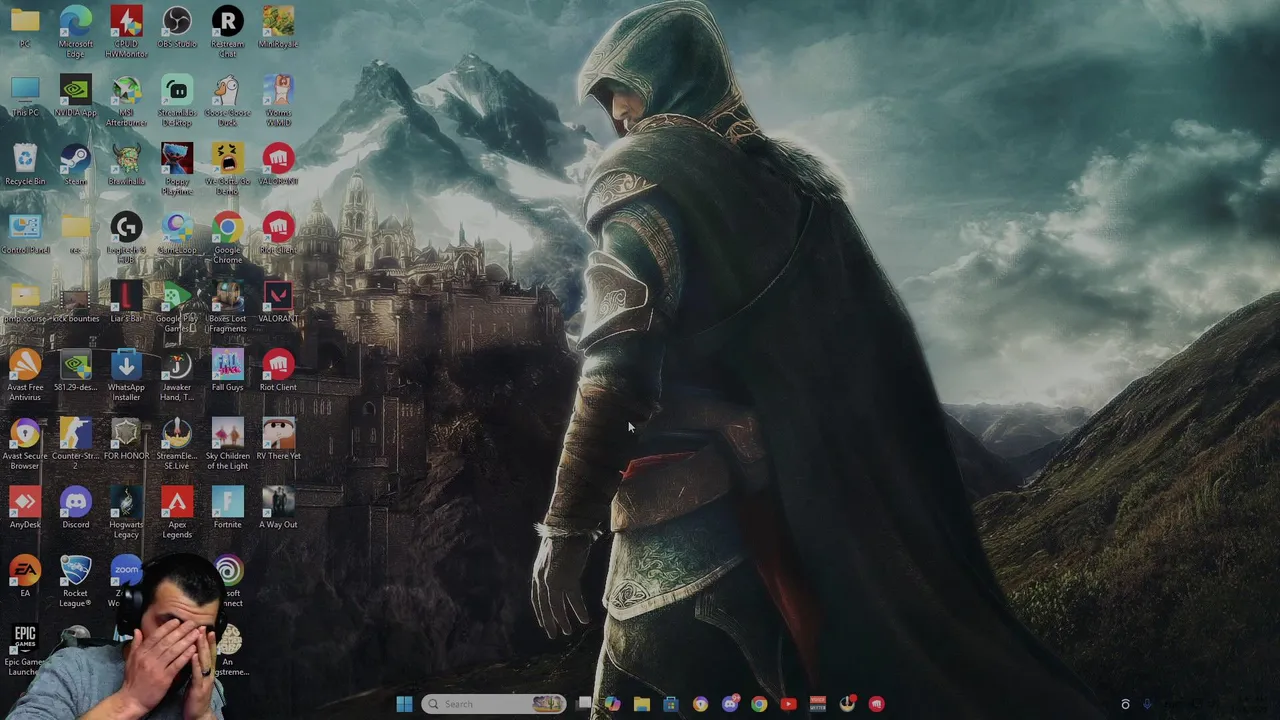Click the microphone tray icon
Screen dimensions: 1280x720
[1147, 704]
